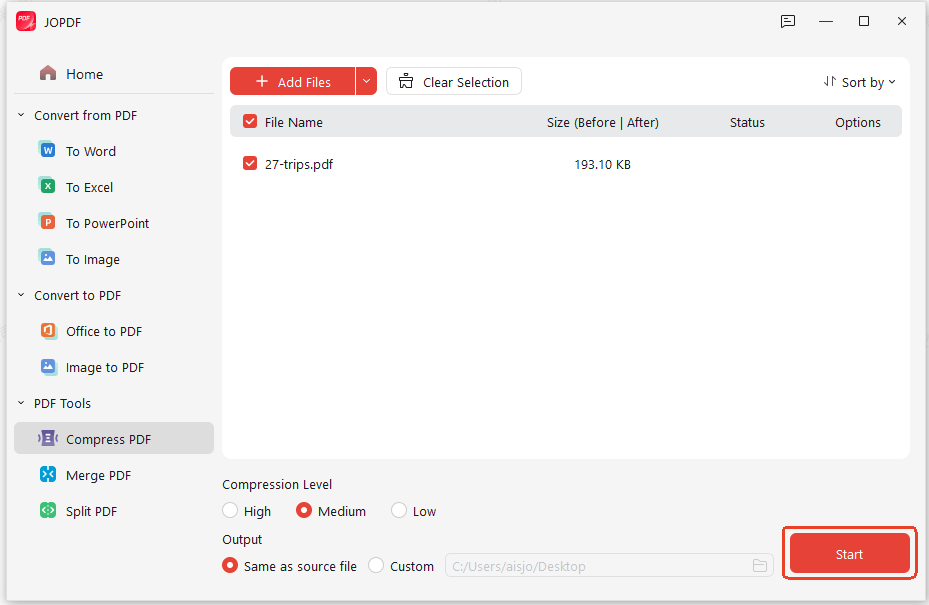The height and width of the screenshot is (605, 929).
Task: Select Medium compression level
Action: pyautogui.click(x=304, y=510)
